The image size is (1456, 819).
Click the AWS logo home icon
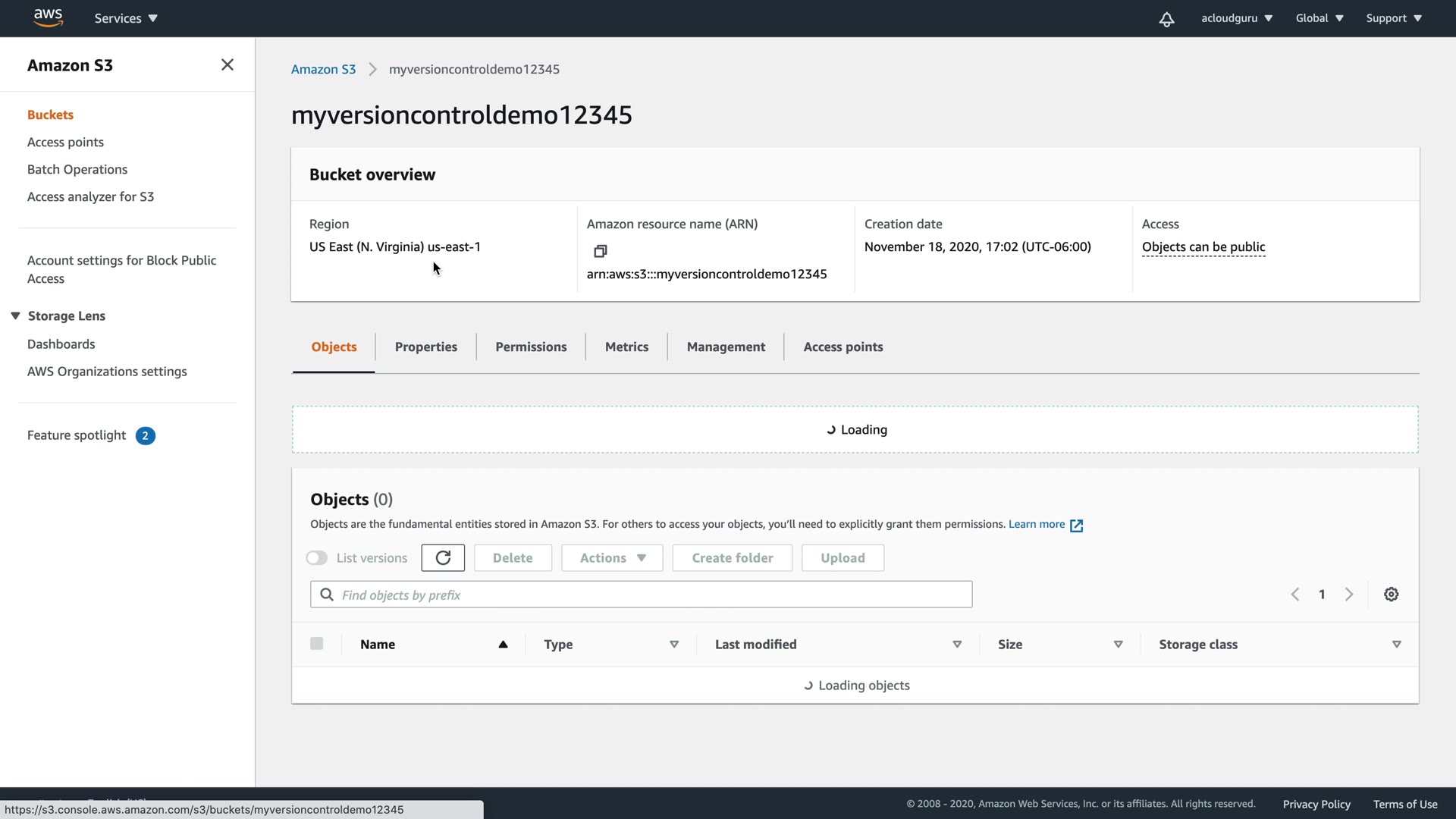coord(48,17)
